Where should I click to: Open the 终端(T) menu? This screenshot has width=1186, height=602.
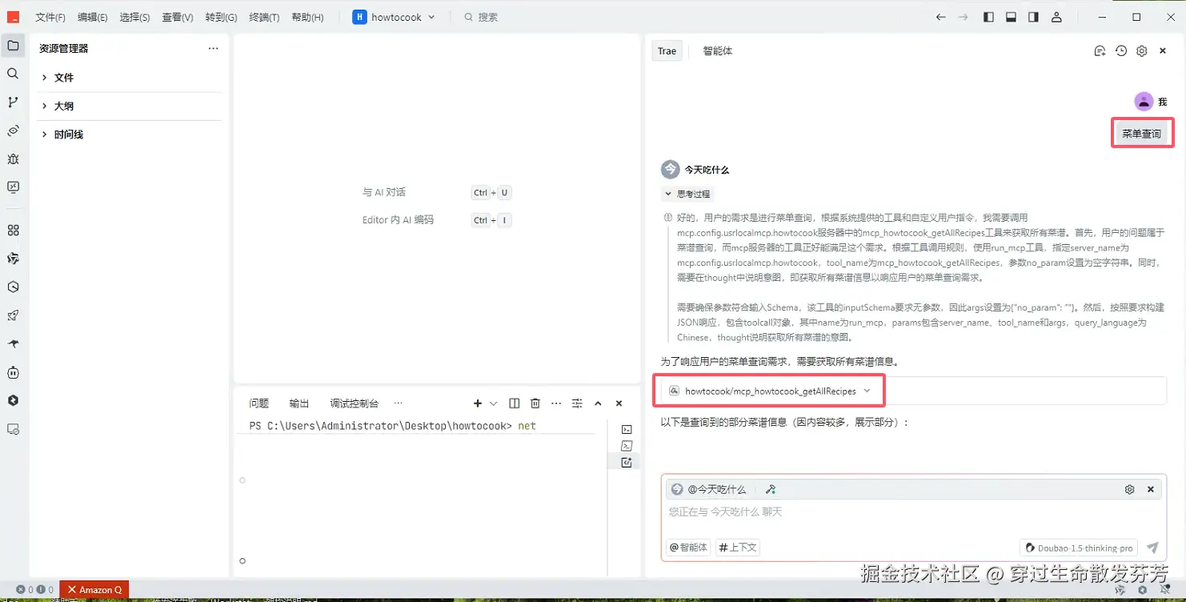tap(264, 17)
